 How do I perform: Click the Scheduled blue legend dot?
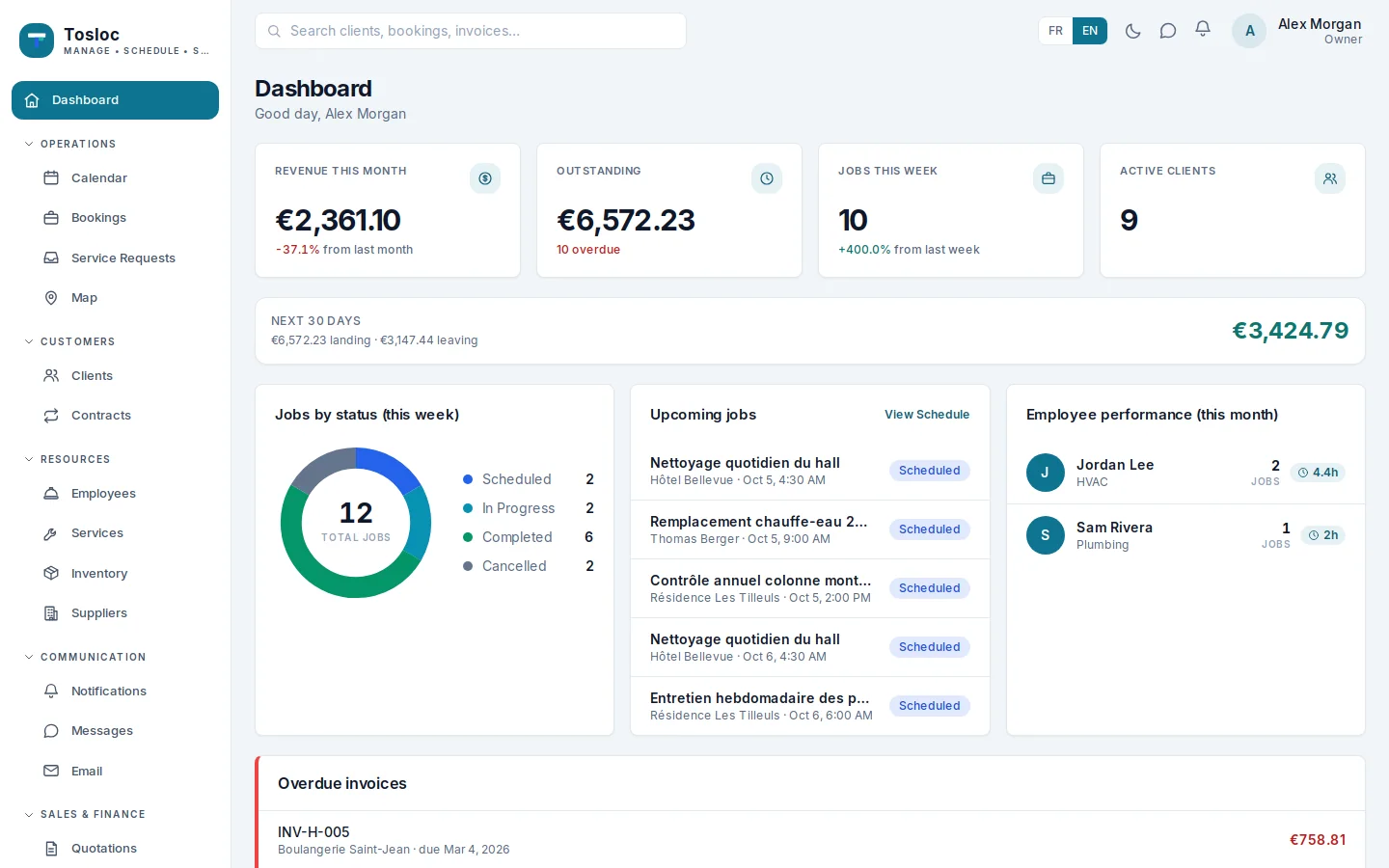[x=468, y=479]
